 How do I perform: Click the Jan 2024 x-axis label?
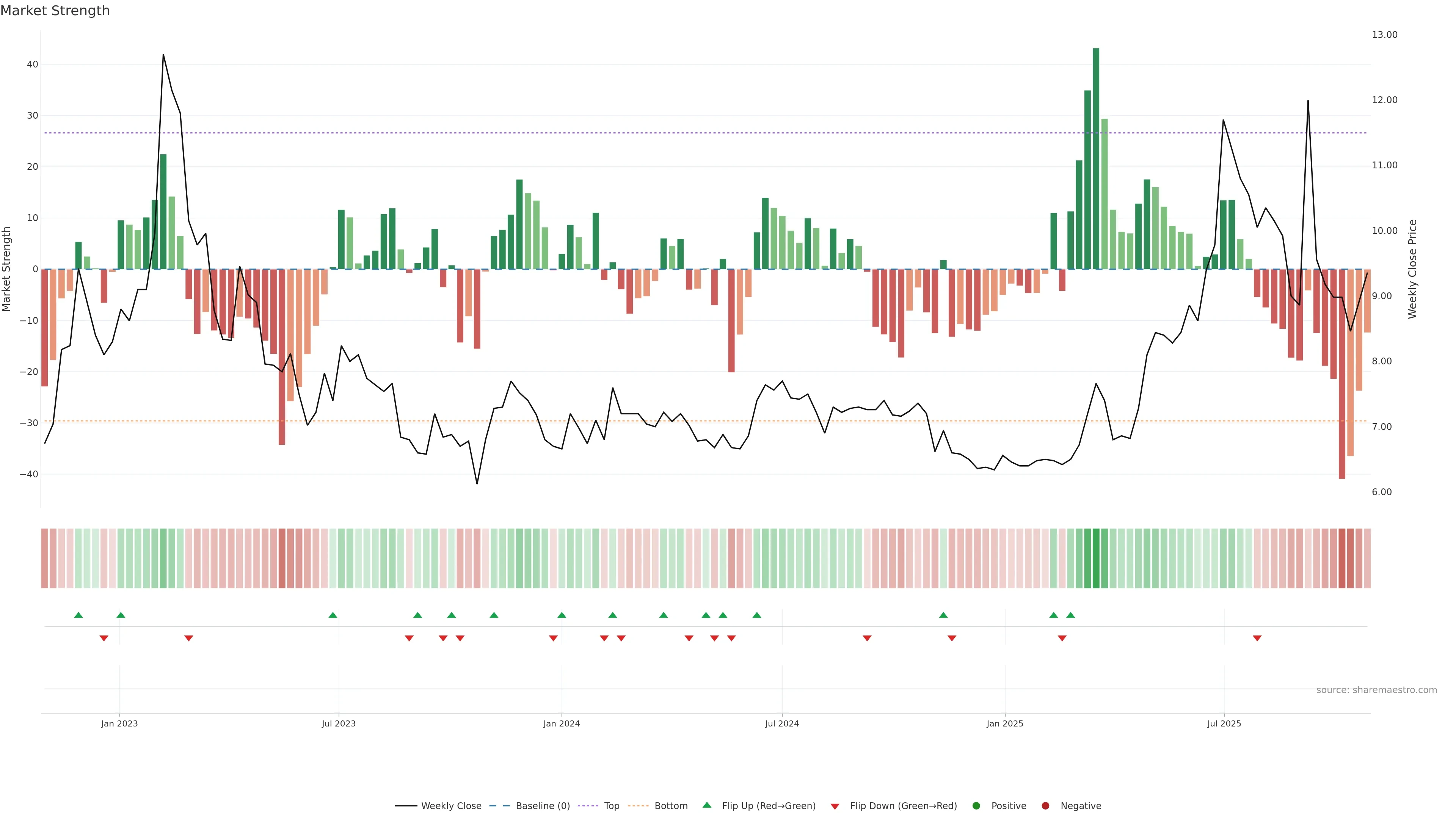pos(561,723)
